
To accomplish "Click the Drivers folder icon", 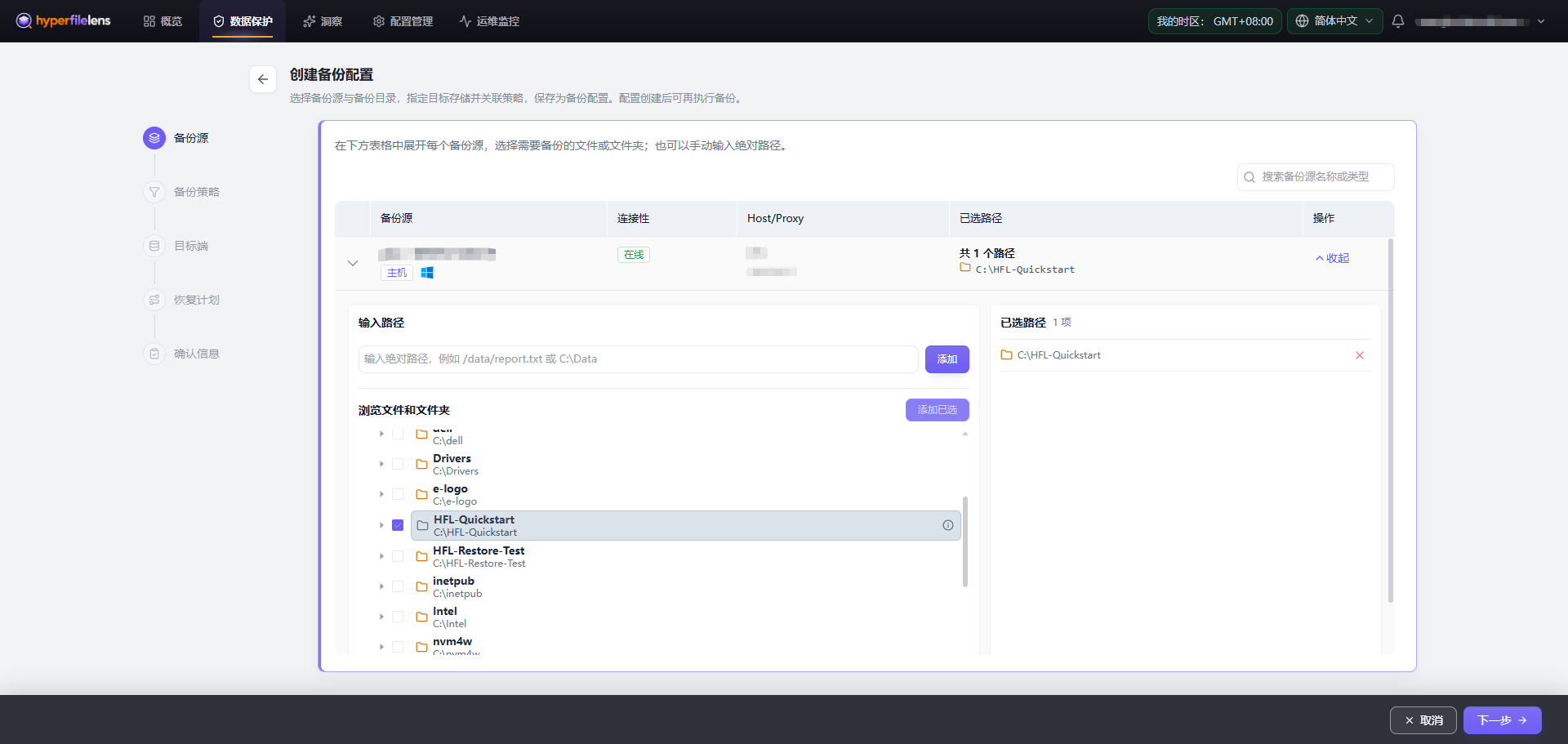I will pyautogui.click(x=422, y=464).
